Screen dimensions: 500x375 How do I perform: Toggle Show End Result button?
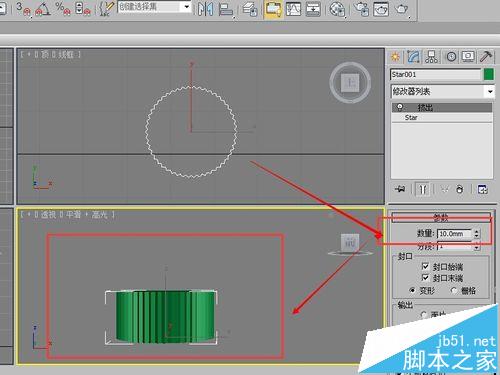(423, 189)
